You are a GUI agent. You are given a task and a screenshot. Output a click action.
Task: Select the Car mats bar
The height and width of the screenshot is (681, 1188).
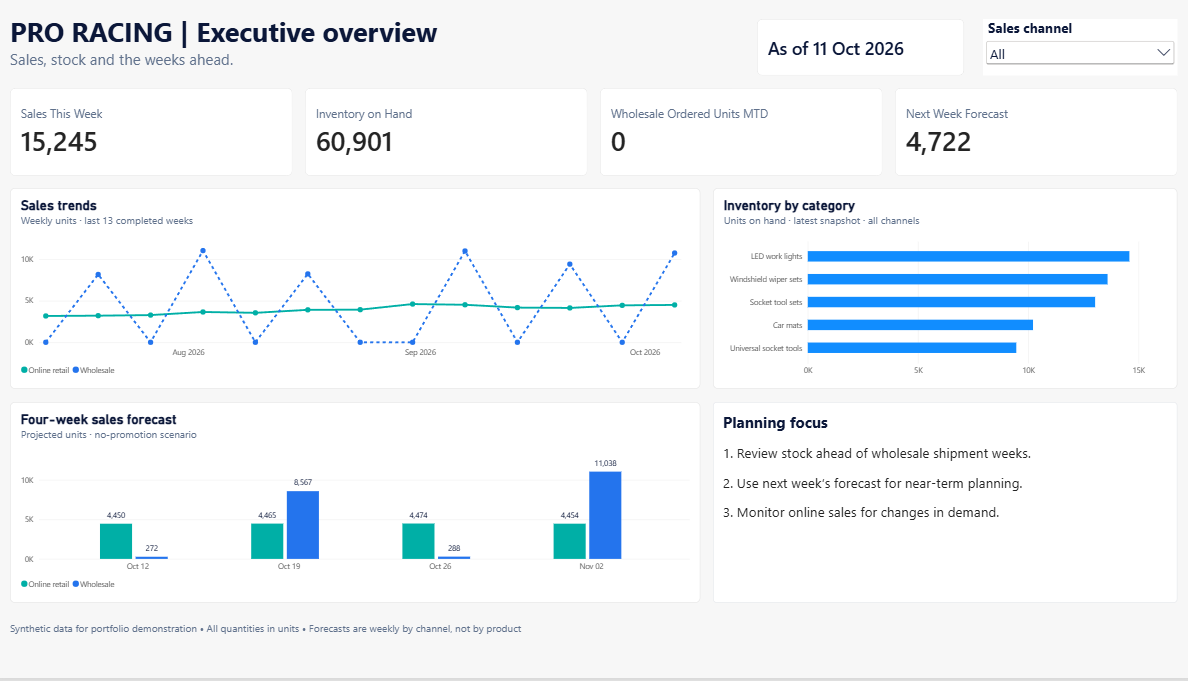click(921, 325)
